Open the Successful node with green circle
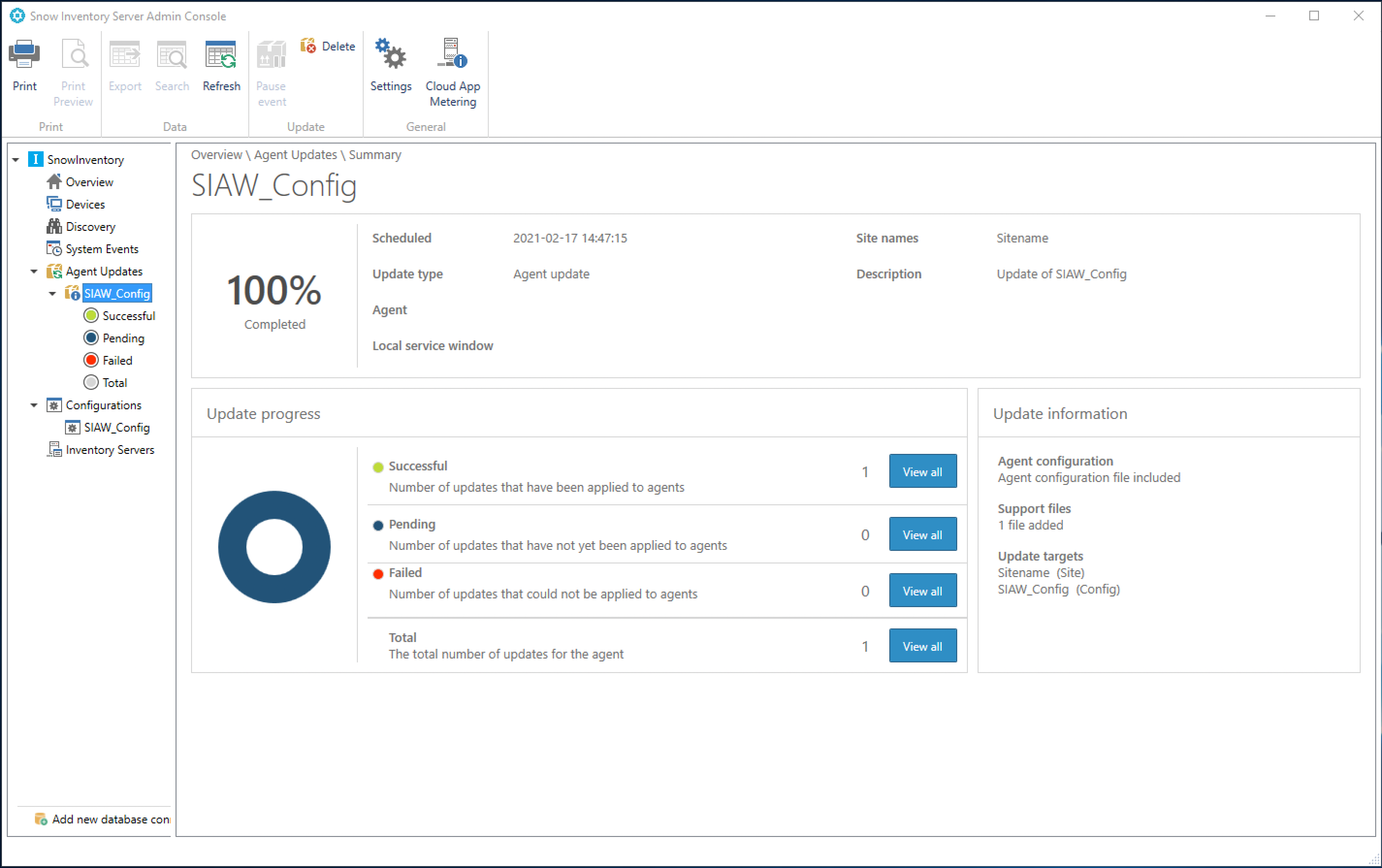This screenshot has height=868, width=1382. (x=119, y=316)
